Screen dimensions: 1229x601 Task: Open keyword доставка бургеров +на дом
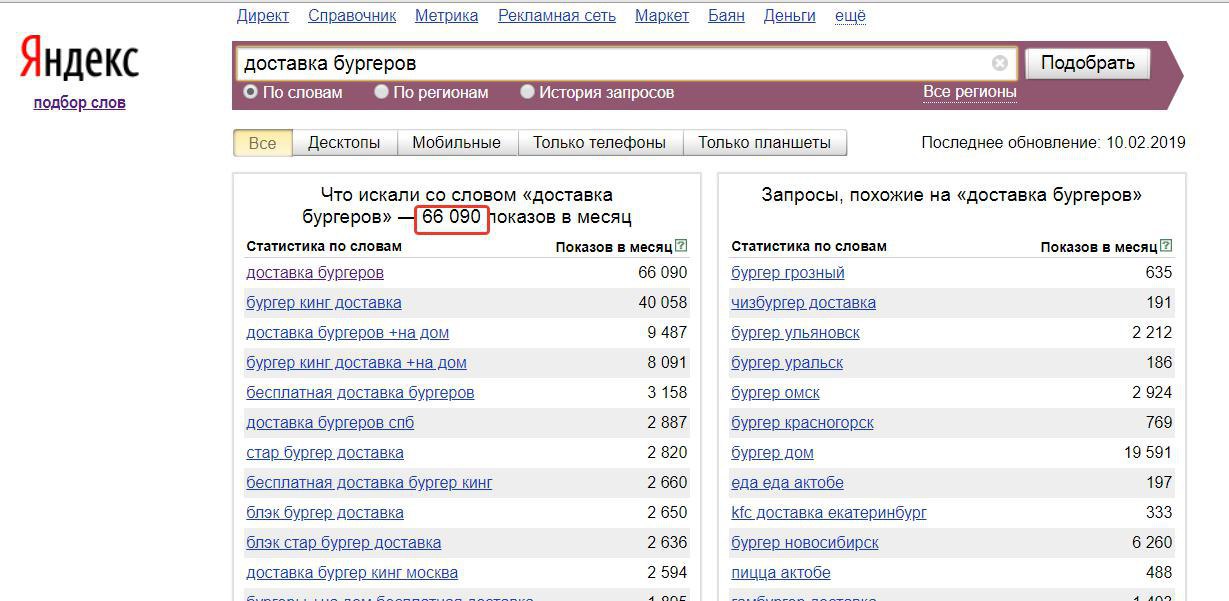(348, 332)
